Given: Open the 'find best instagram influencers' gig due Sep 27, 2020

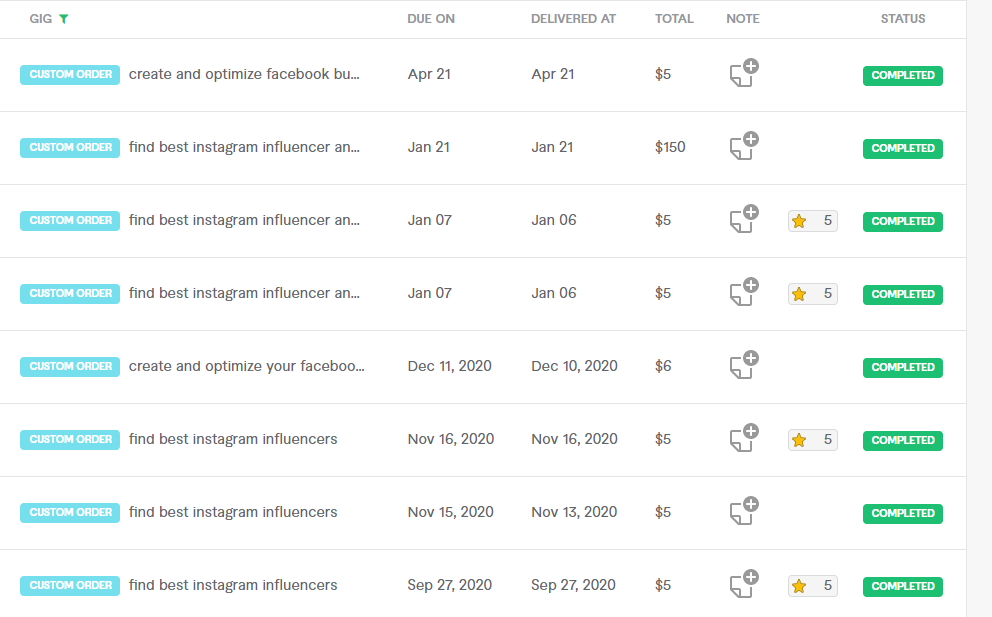Looking at the screenshot, I should [233, 585].
